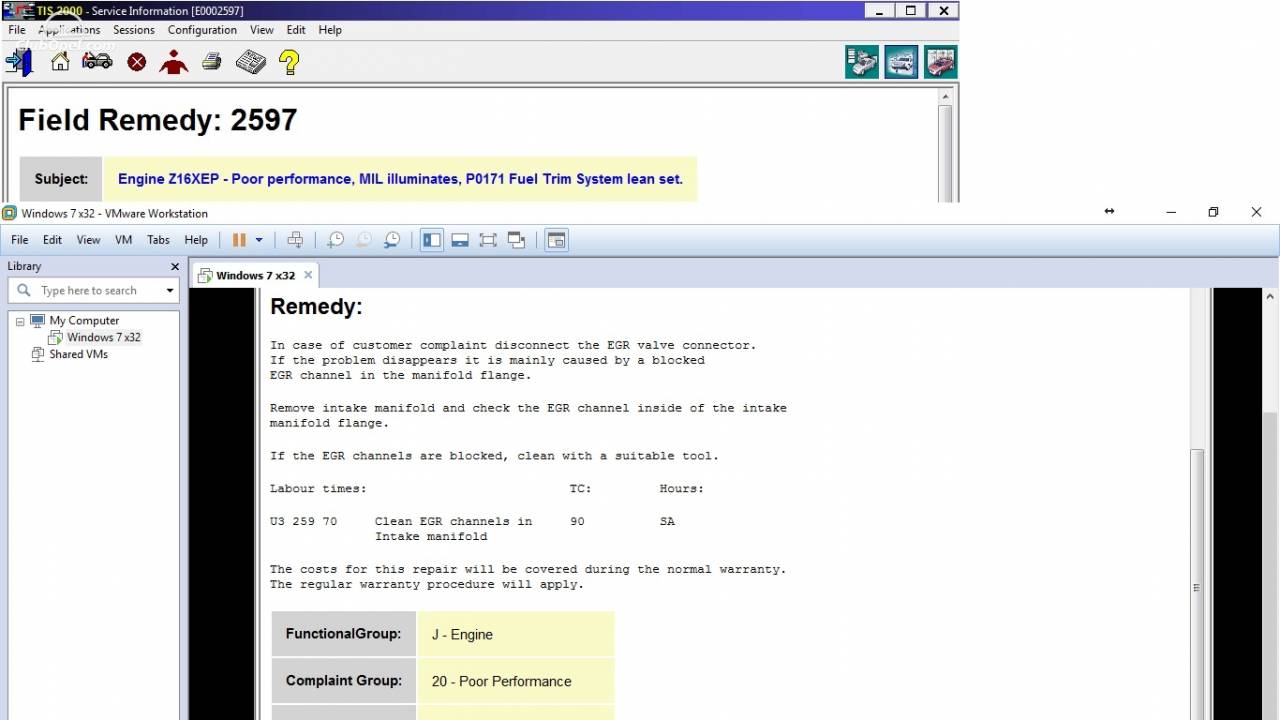This screenshot has height=720, width=1280.
Task: Open TIS 2000 File menu
Action: [x=17, y=30]
